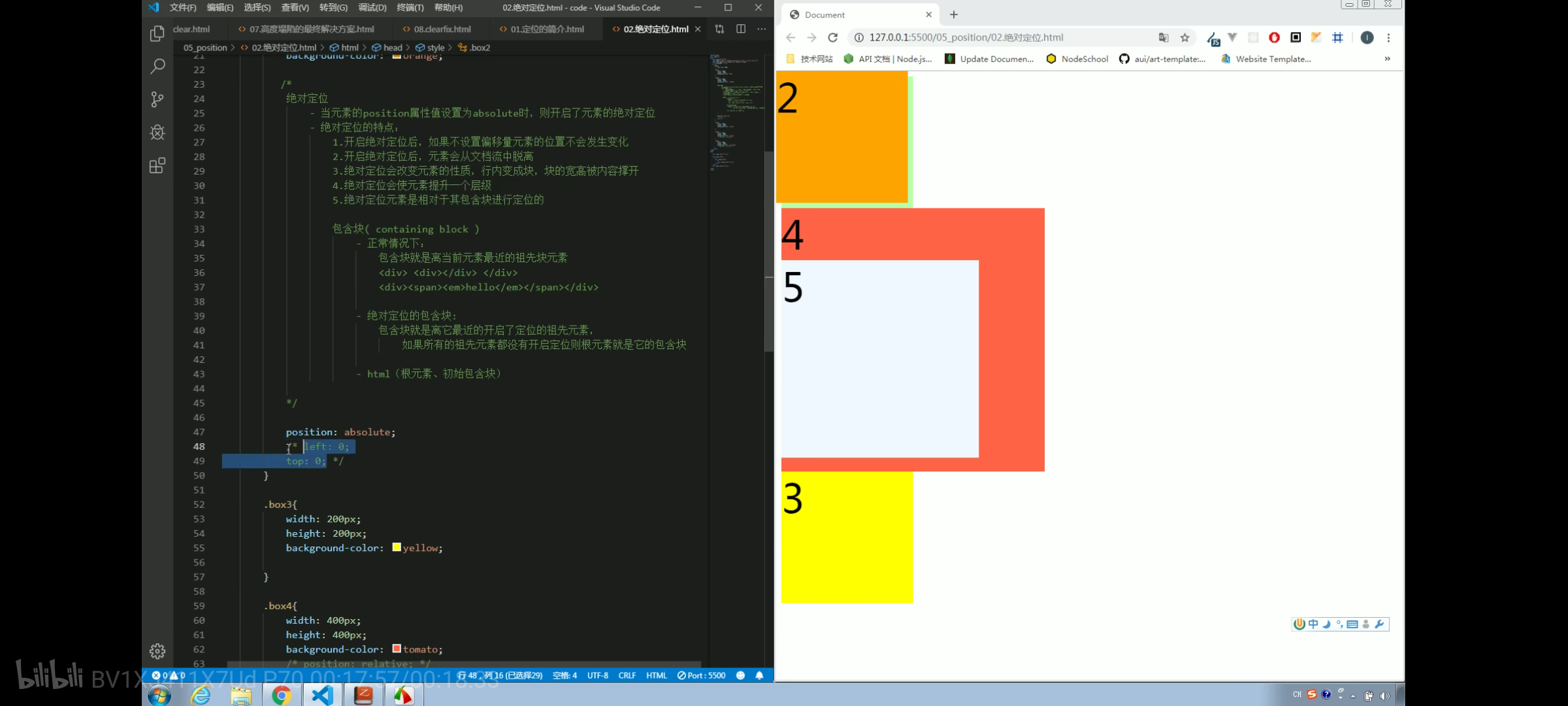Screen dimensions: 1568x706
Task: Switch to the 07.高度塌陷的最终解决方案.html tab
Action: coord(311,29)
